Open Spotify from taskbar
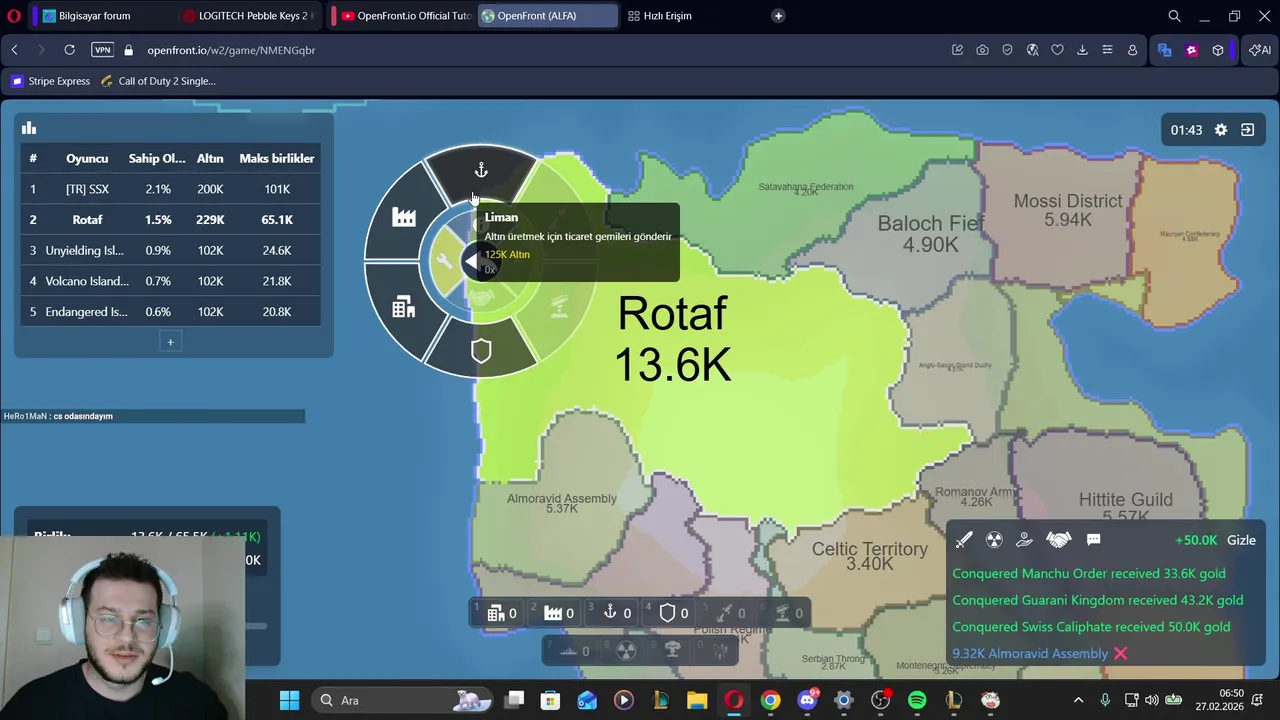 917,700
